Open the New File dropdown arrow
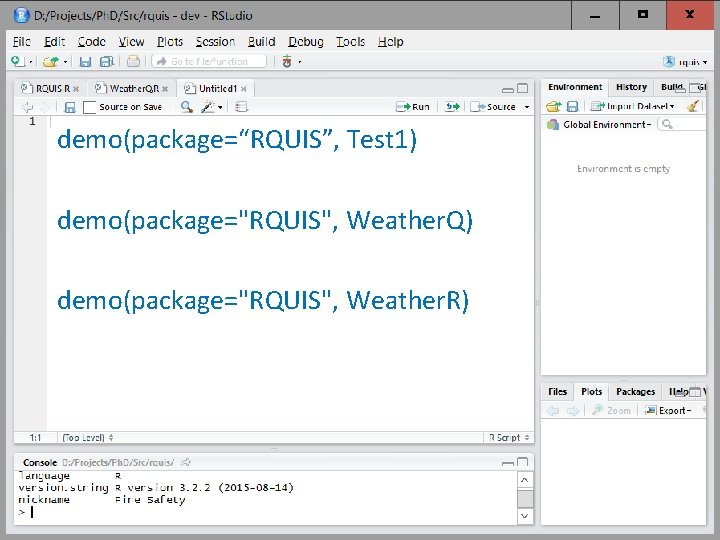 [x=30, y=62]
